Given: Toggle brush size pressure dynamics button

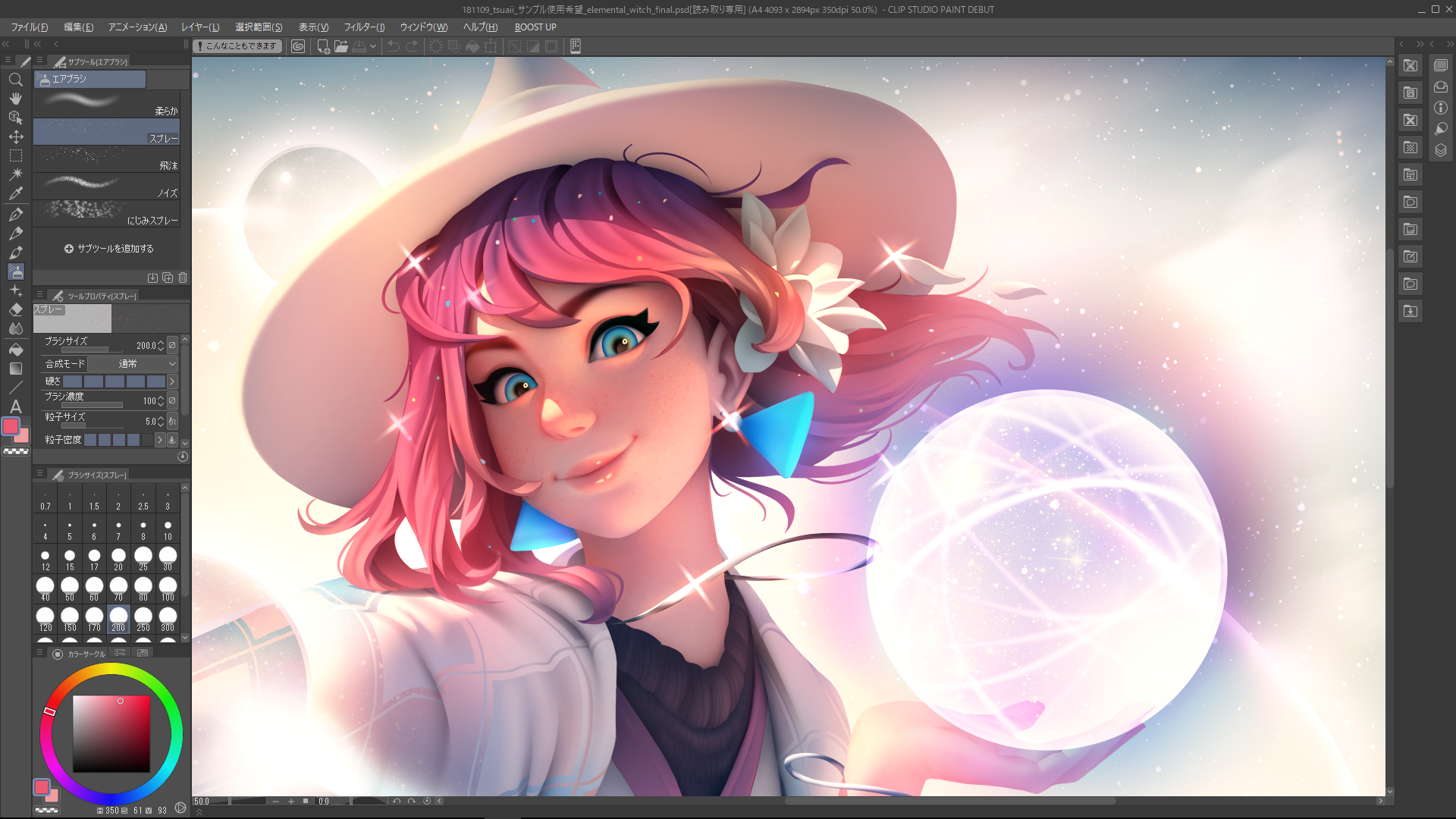Looking at the screenshot, I should [172, 345].
